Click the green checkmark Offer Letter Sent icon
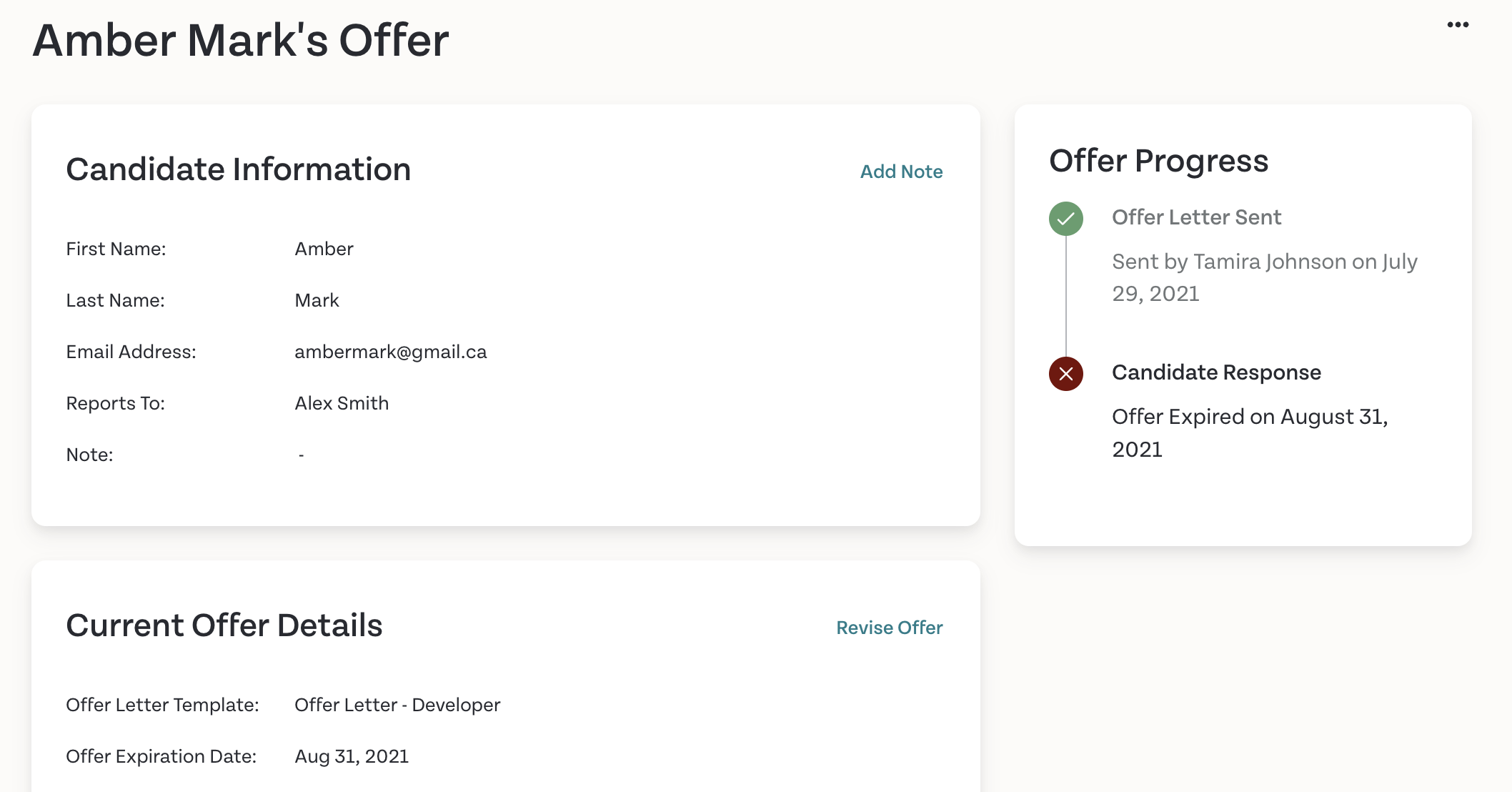 (1065, 218)
